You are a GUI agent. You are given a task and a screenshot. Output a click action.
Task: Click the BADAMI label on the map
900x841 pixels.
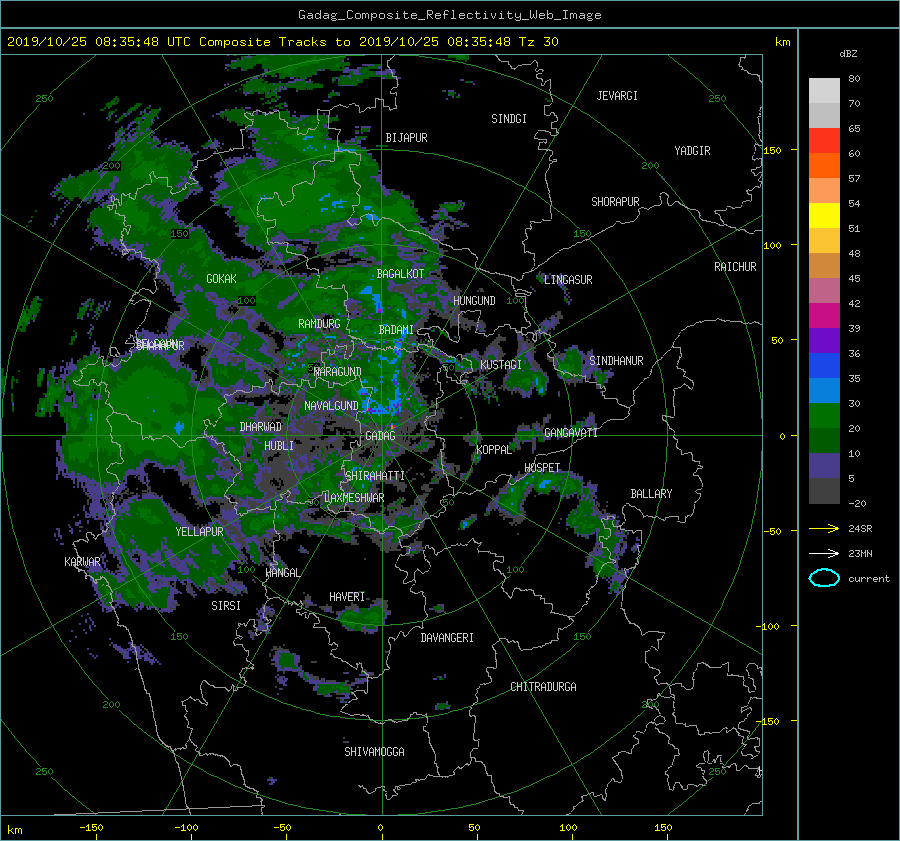click(396, 330)
